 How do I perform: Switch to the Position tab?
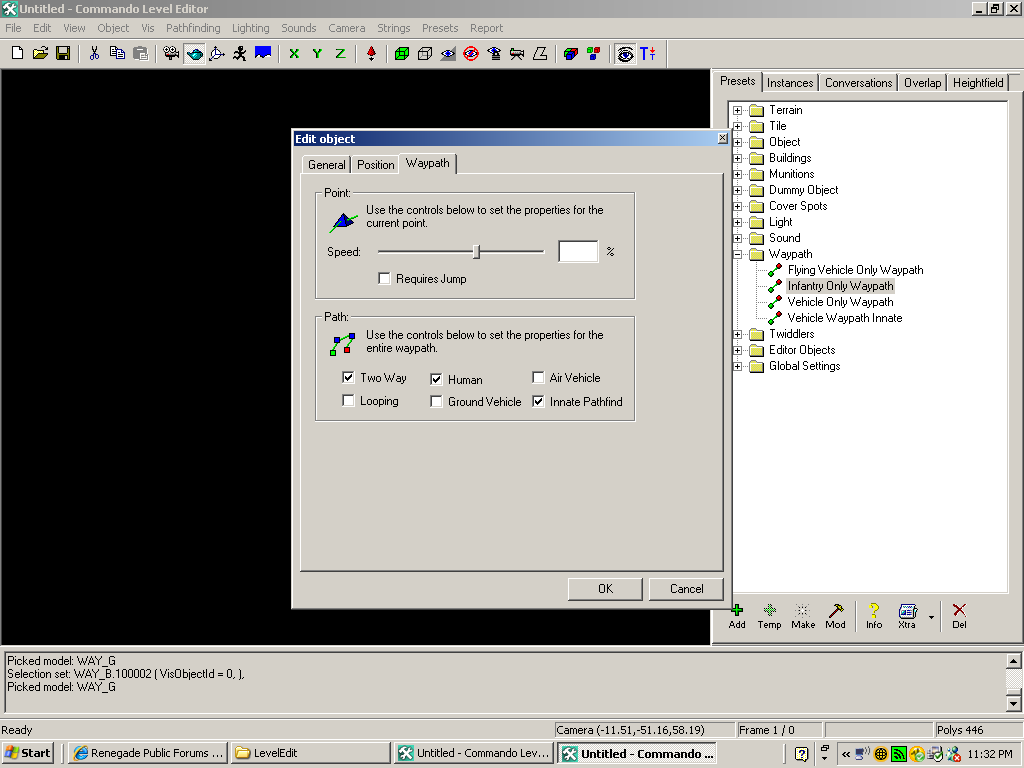pos(375,165)
